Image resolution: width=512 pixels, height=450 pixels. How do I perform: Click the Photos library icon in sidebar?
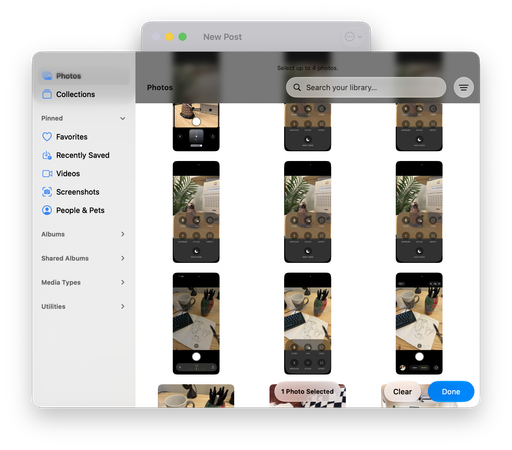pyautogui.click(x=47, y=76)
